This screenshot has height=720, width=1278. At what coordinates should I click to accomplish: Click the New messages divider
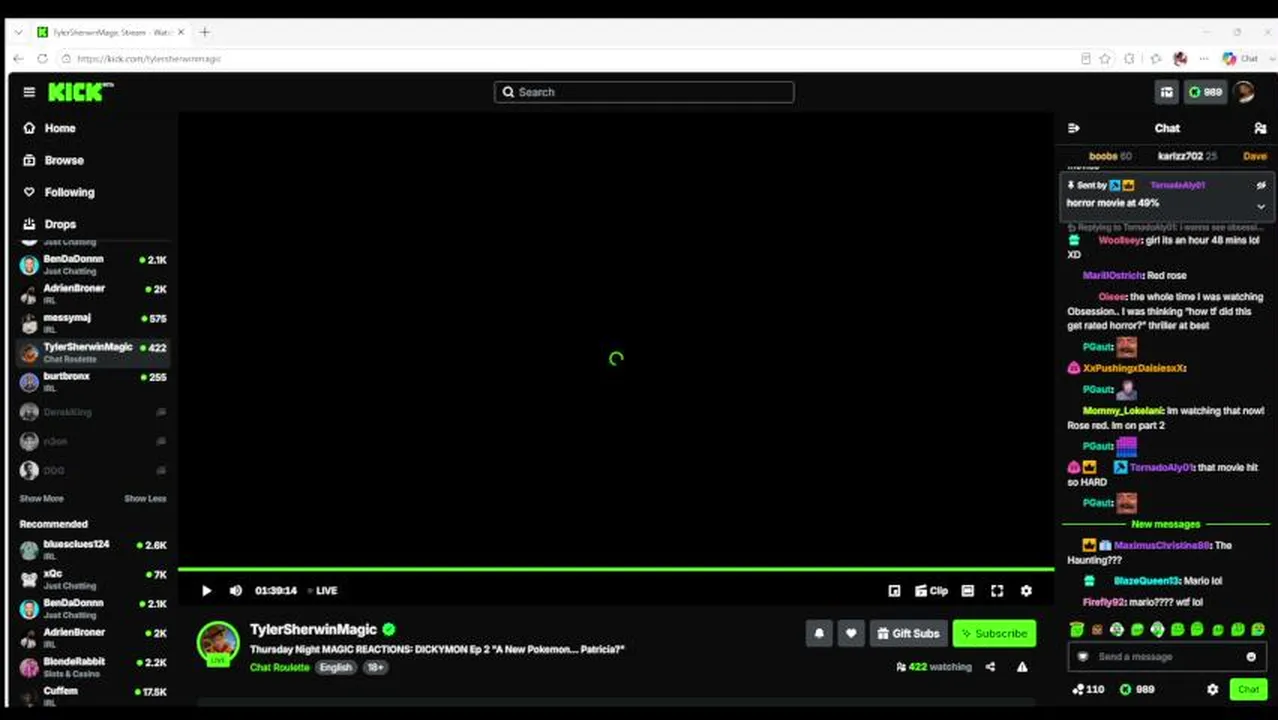1165,524
